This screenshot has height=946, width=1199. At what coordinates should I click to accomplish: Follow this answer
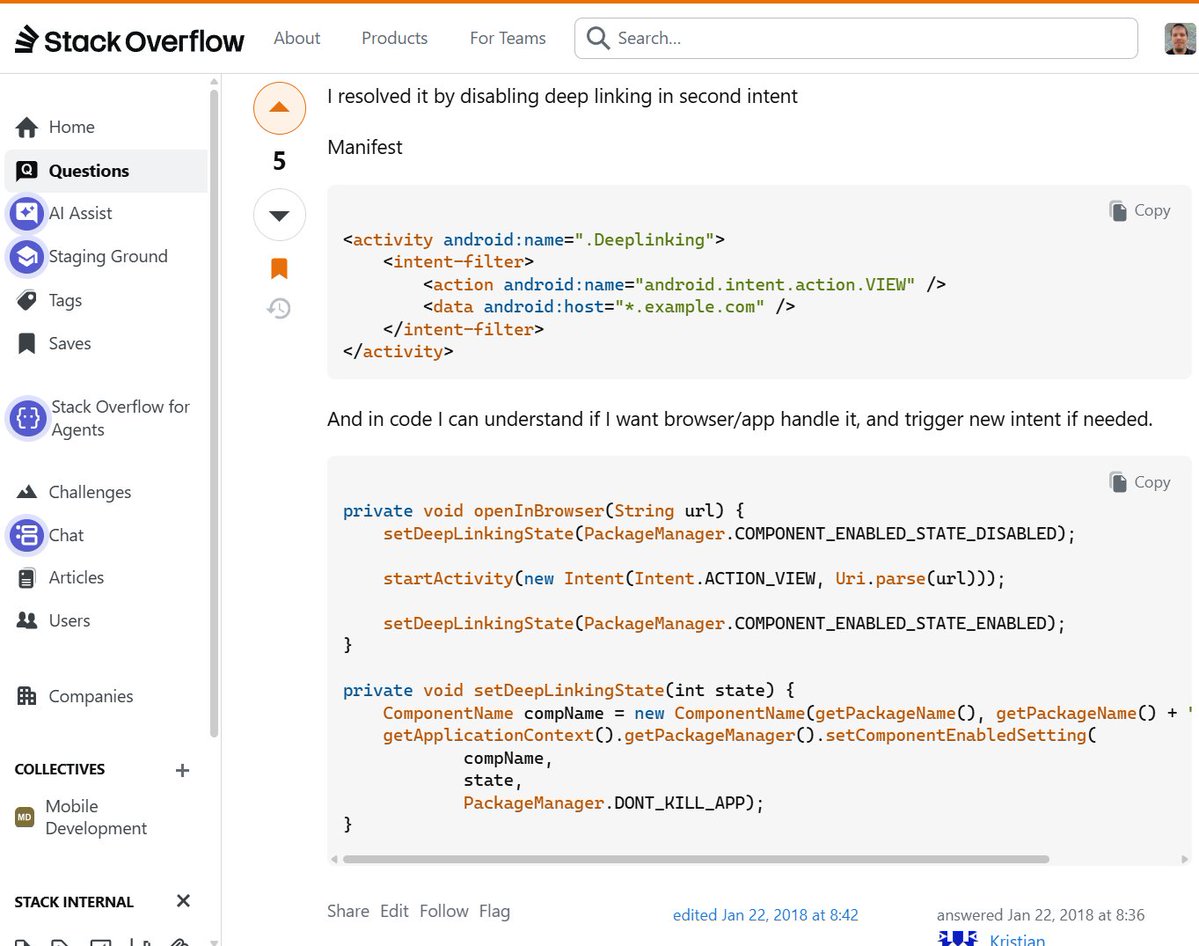pyautogui.click(x=444, y=911)
